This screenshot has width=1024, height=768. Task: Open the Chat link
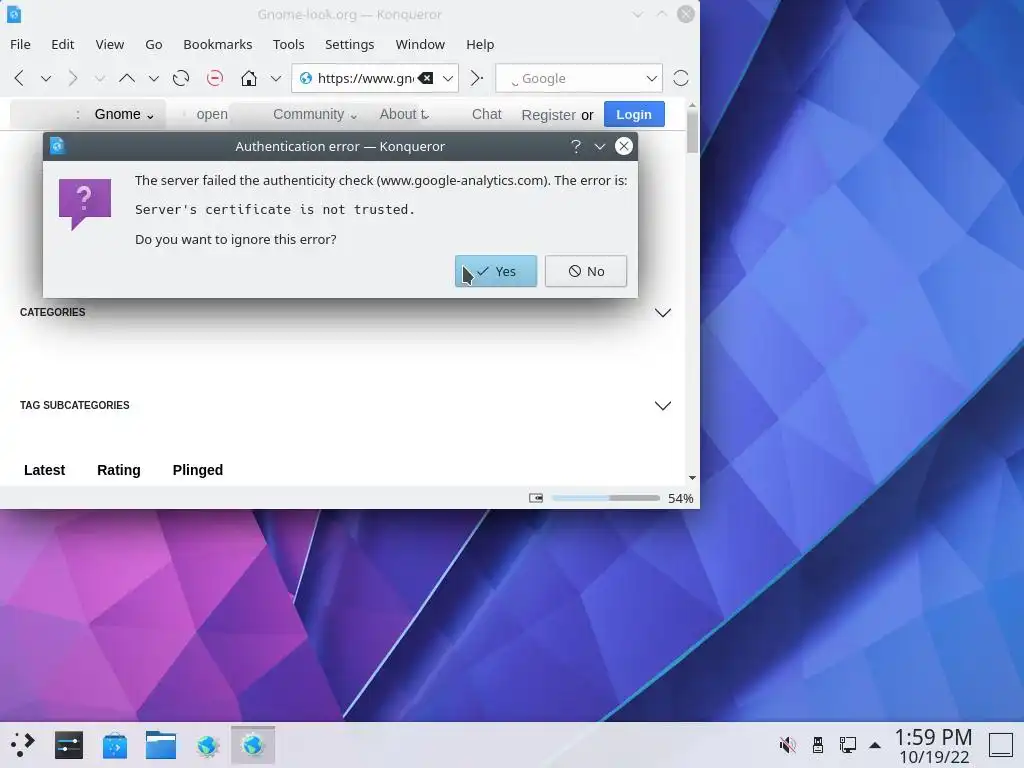487,114
